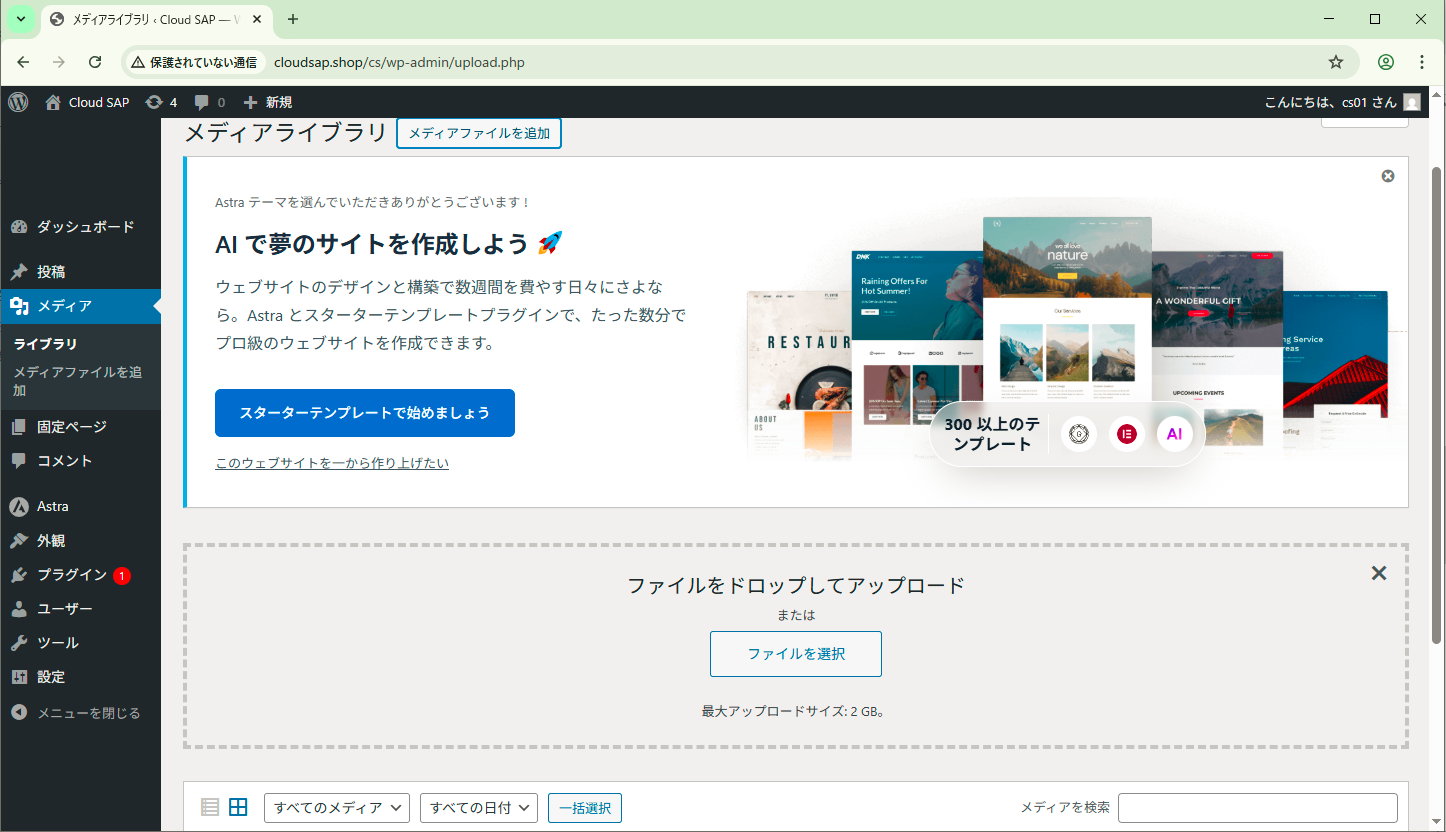Click 最大アップロードサイズ: 2 GB。 text
The width and height of the screenshot is (1446, 832).
tap(796, 712)
